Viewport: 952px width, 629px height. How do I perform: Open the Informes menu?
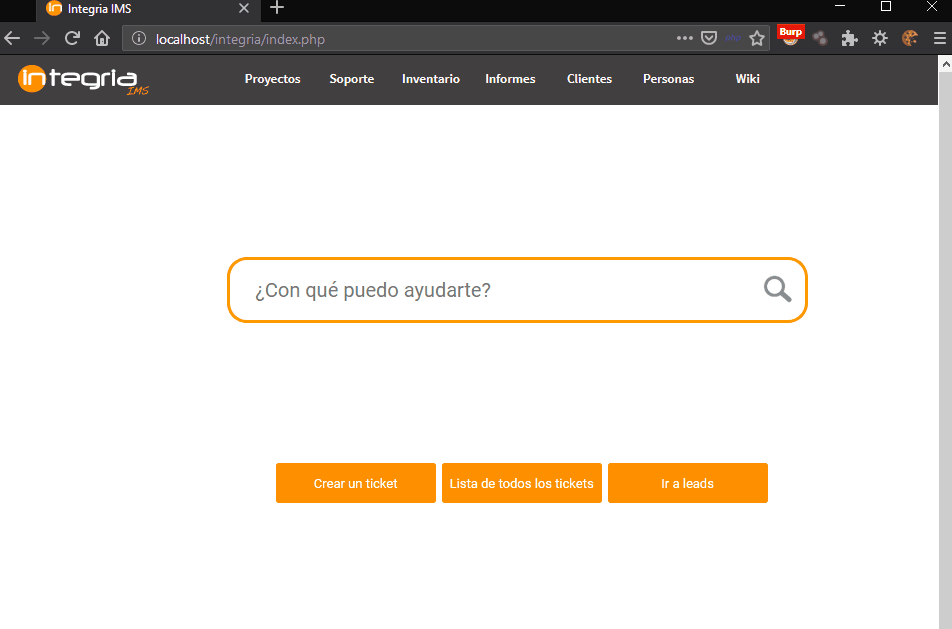point(510,79)
